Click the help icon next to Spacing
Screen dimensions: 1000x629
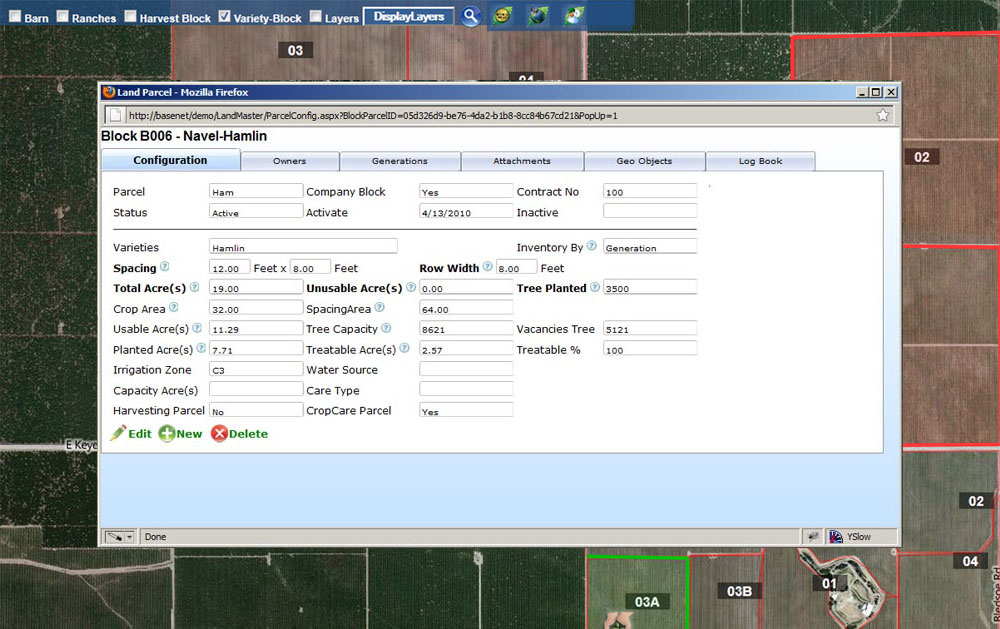[164, 267]
